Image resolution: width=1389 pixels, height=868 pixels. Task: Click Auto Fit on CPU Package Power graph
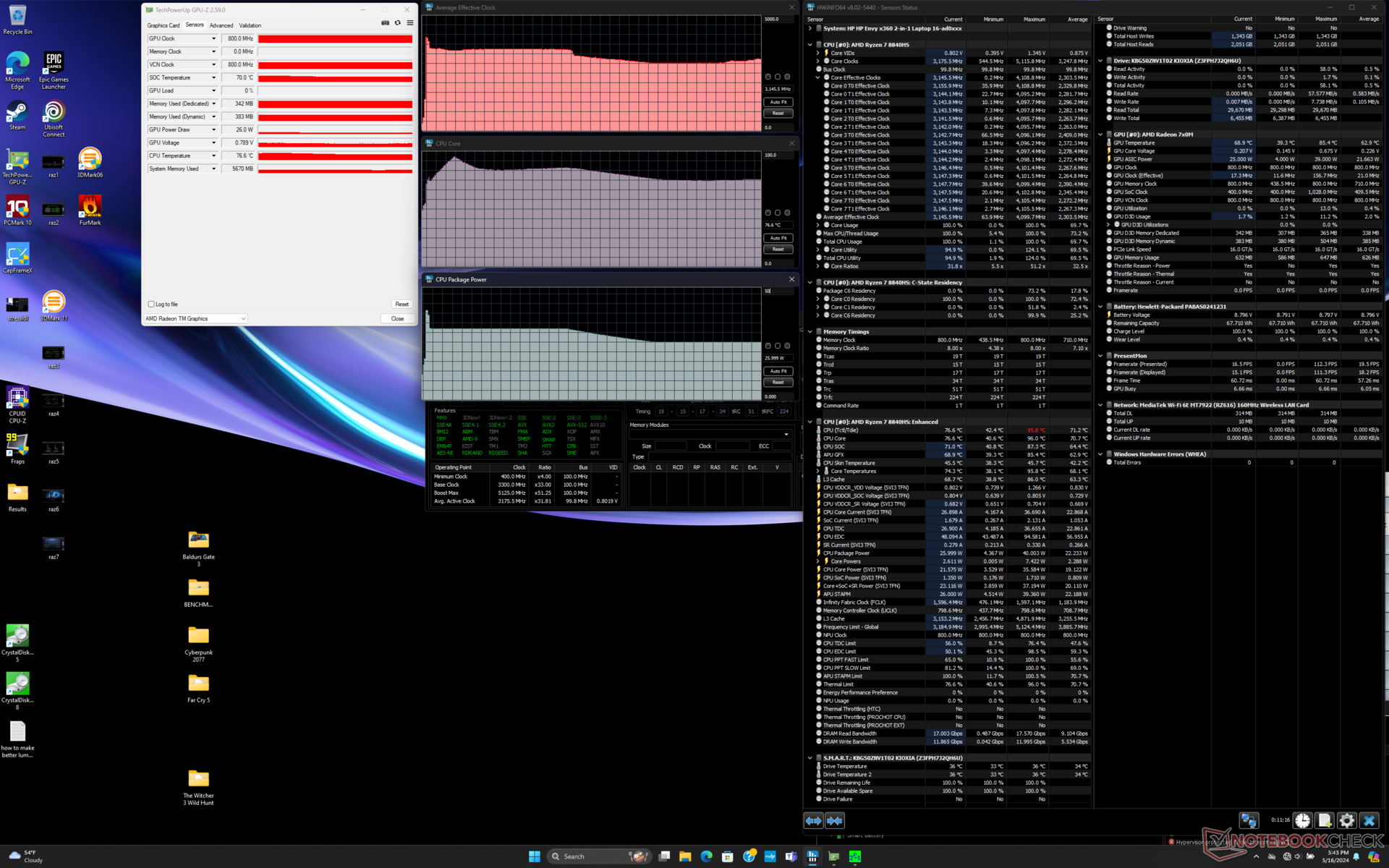(x=778, y=371)
